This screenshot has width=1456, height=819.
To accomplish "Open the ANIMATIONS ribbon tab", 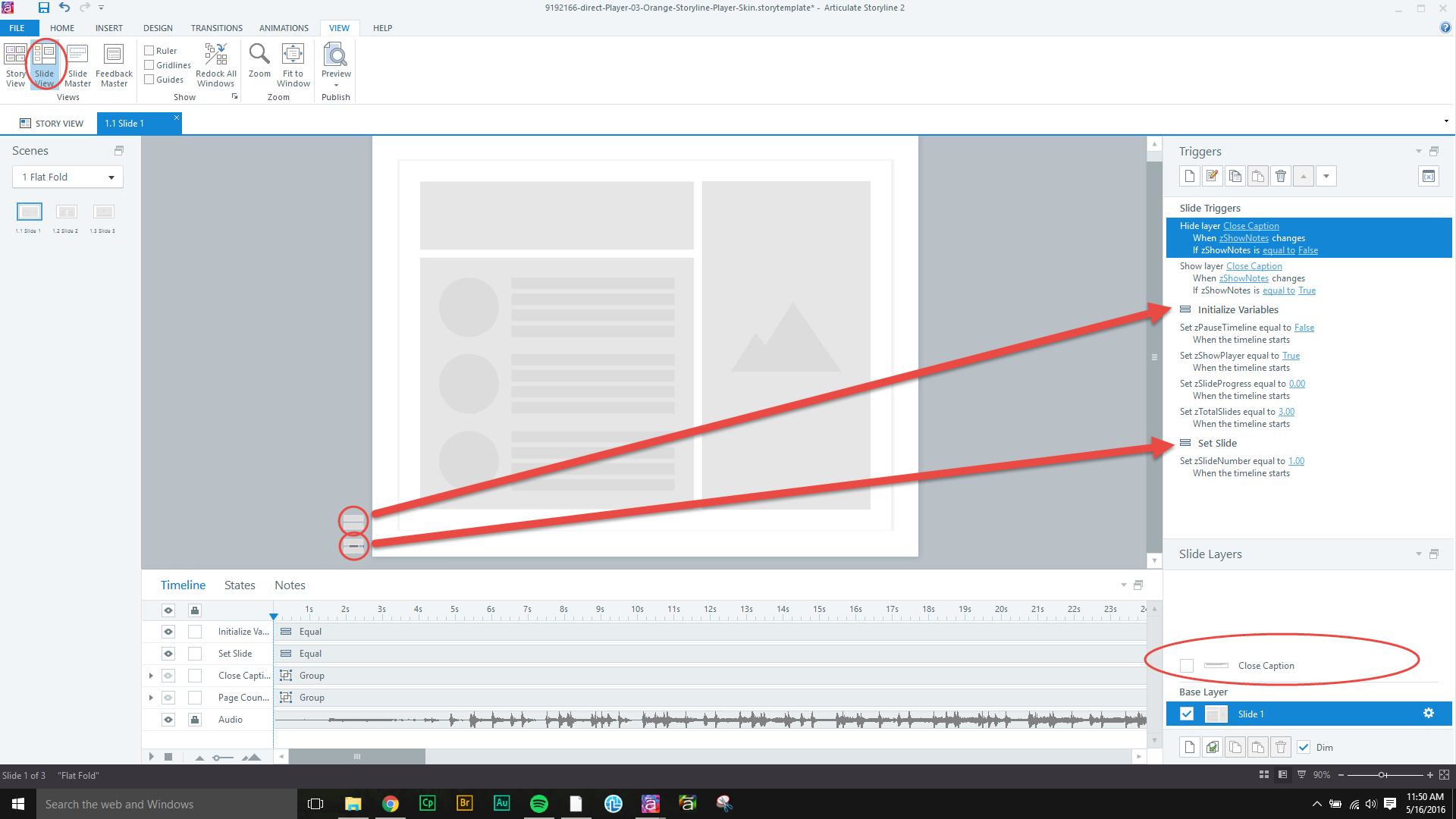I will click(284, 28).
